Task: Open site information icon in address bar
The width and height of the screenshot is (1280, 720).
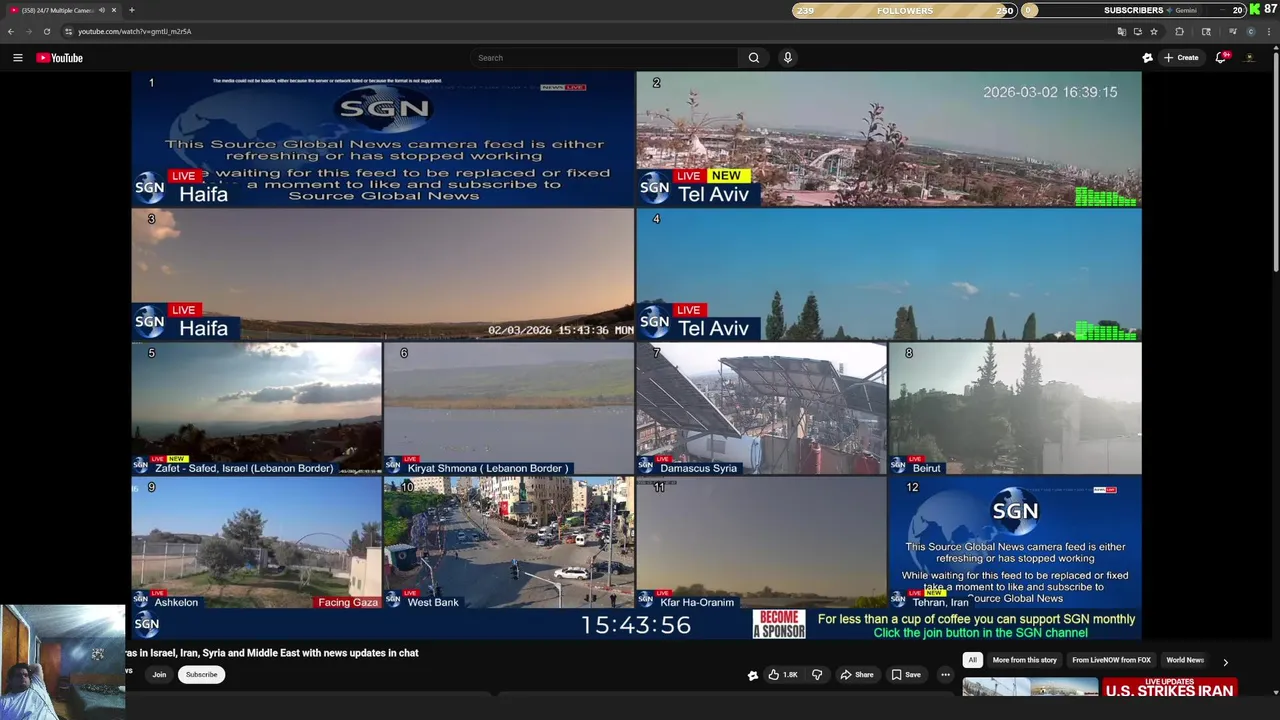Action: click(x=68, y=31)
